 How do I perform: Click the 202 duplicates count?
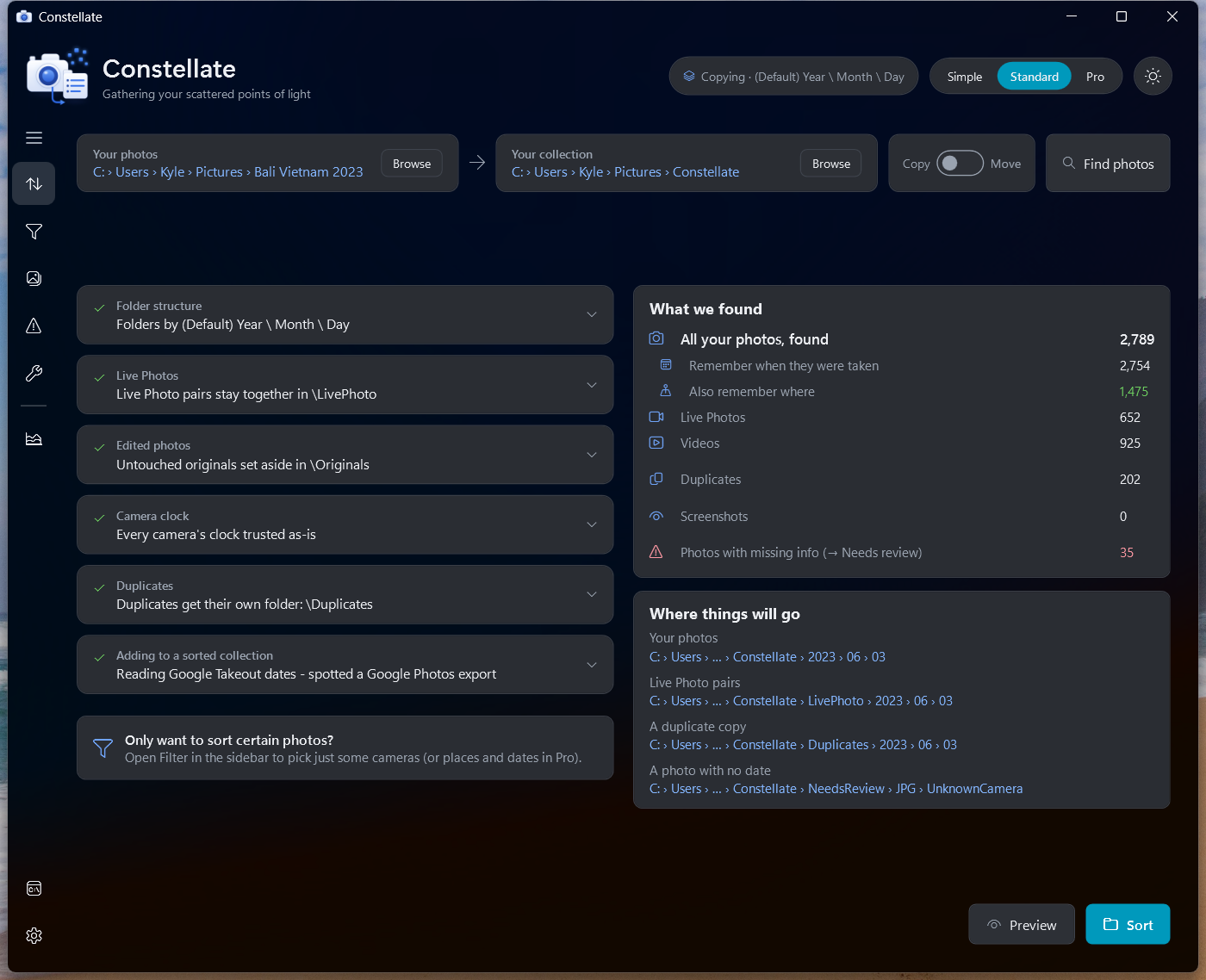[x=1129, y=479]
